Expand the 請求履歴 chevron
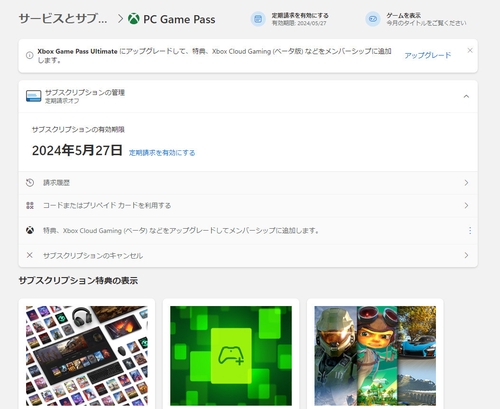 [x=466, y=183]
